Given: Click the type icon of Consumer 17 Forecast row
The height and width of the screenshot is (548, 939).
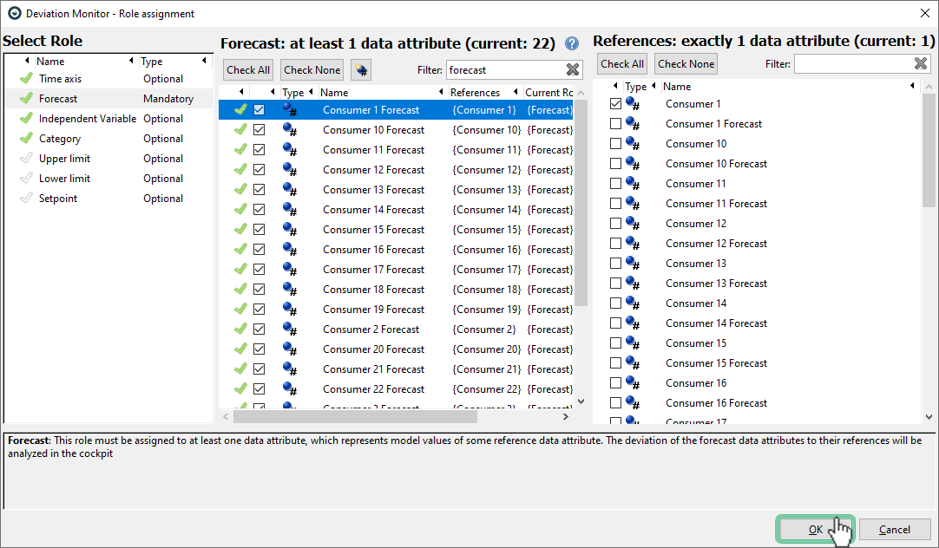Looking at the screenshot, I should pos(290,270).
